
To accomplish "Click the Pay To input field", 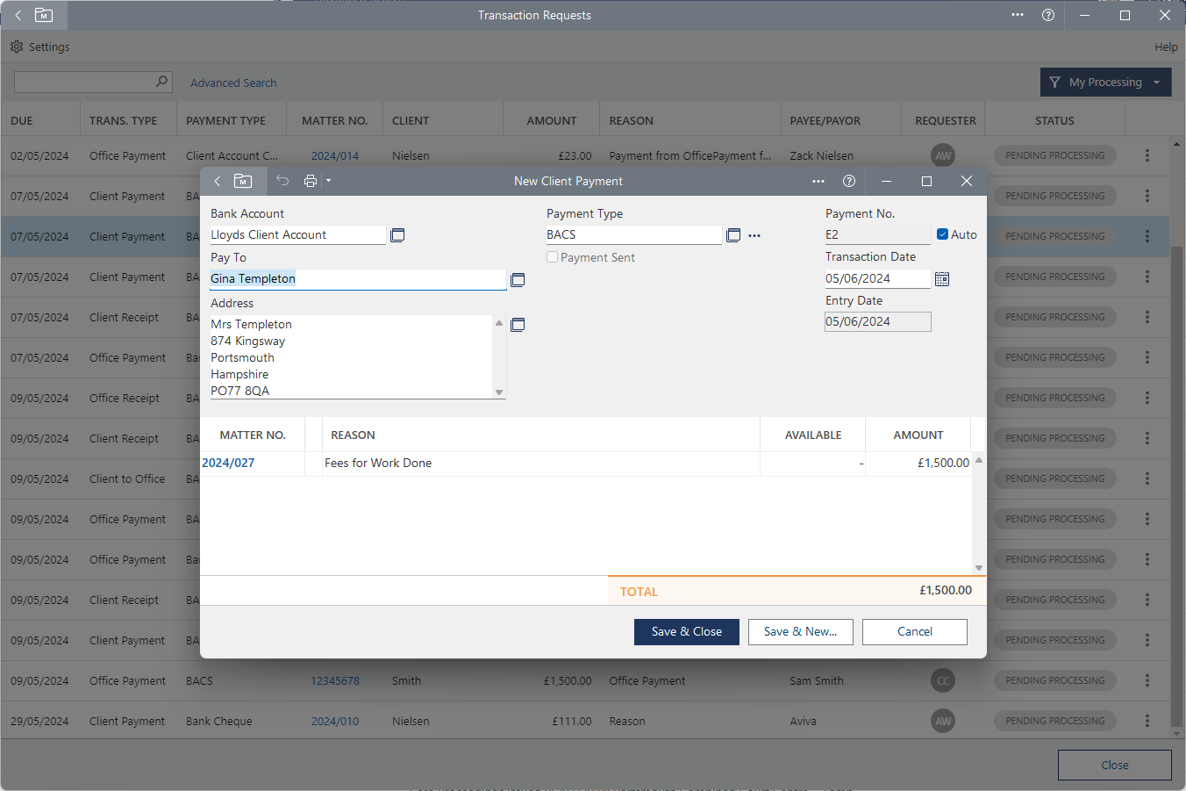I will tap(357, 279).
